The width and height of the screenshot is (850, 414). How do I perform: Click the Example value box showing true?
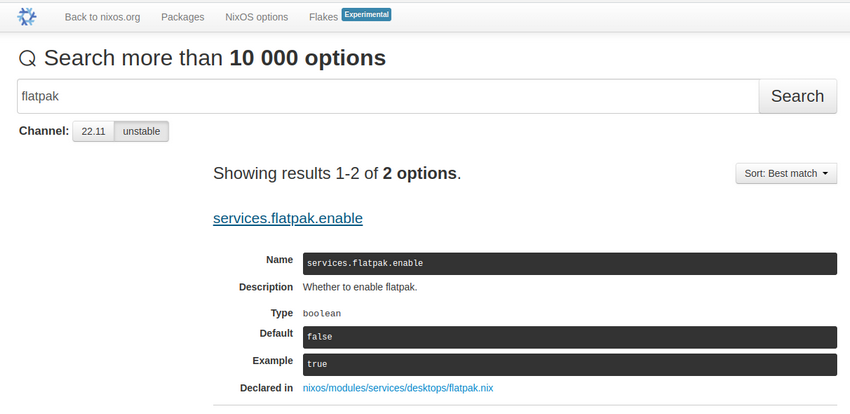(569, 364)
